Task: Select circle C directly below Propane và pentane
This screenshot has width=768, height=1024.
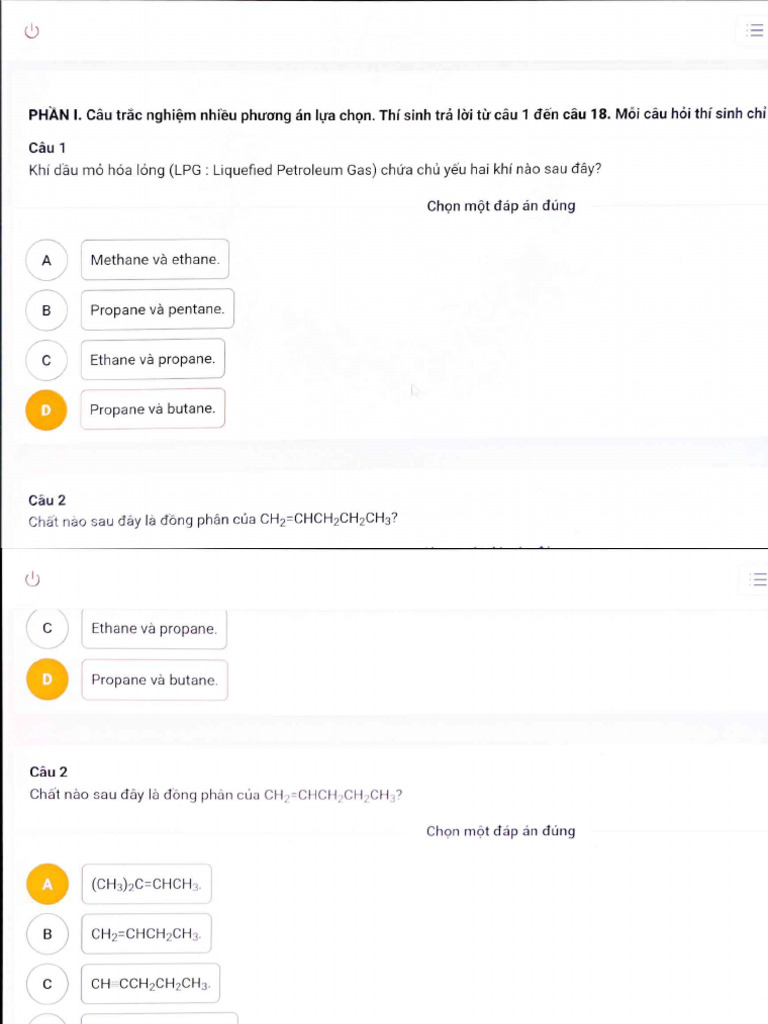Action: click(46, 359)
